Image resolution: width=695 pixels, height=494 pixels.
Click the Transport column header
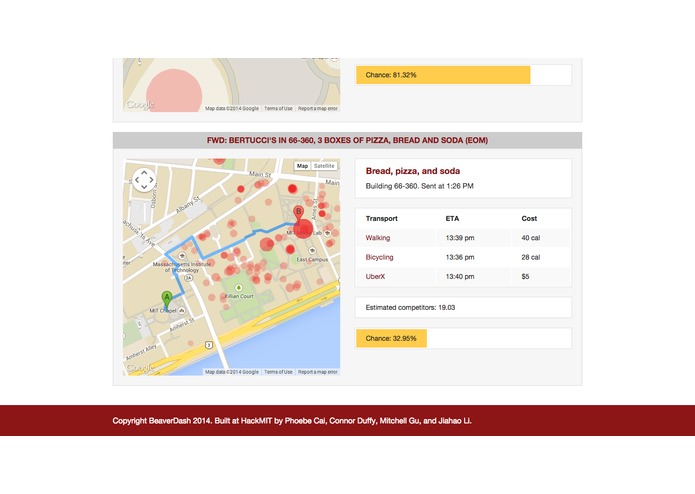pyautogui.click(x=382, y=218)
